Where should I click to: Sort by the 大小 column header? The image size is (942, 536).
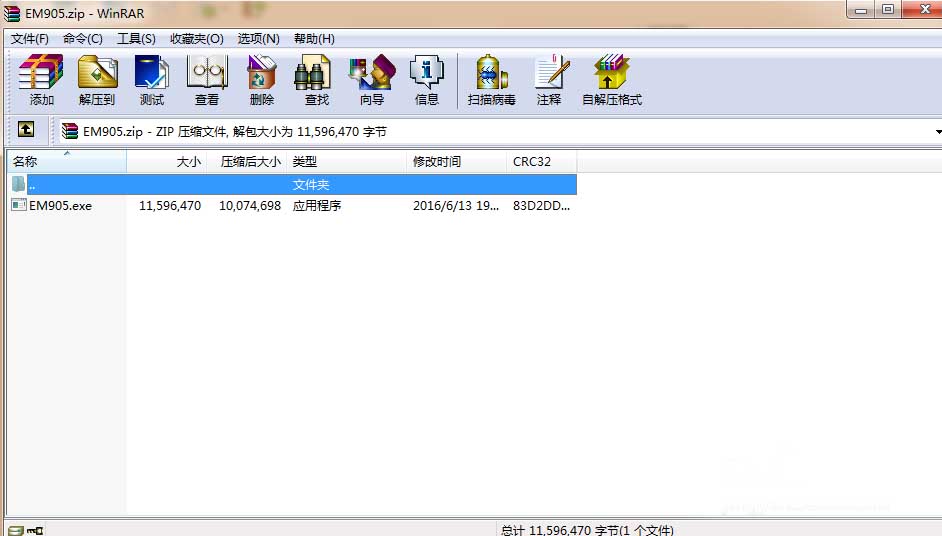pyautogui.click(x=166, y=161)
